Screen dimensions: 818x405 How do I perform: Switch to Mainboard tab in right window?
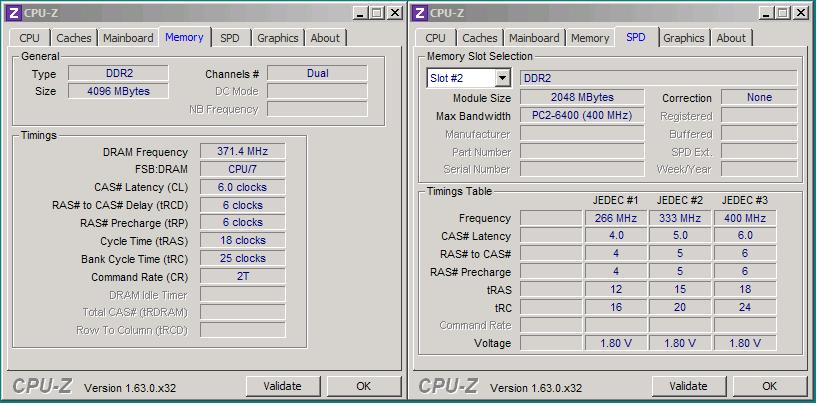pyautogui.click(x=534, y=38)
